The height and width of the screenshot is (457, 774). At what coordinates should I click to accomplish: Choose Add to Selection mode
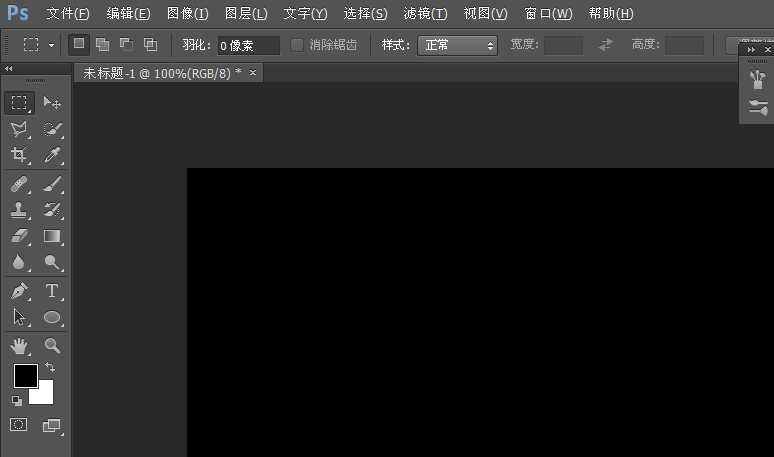pos(103,45)
